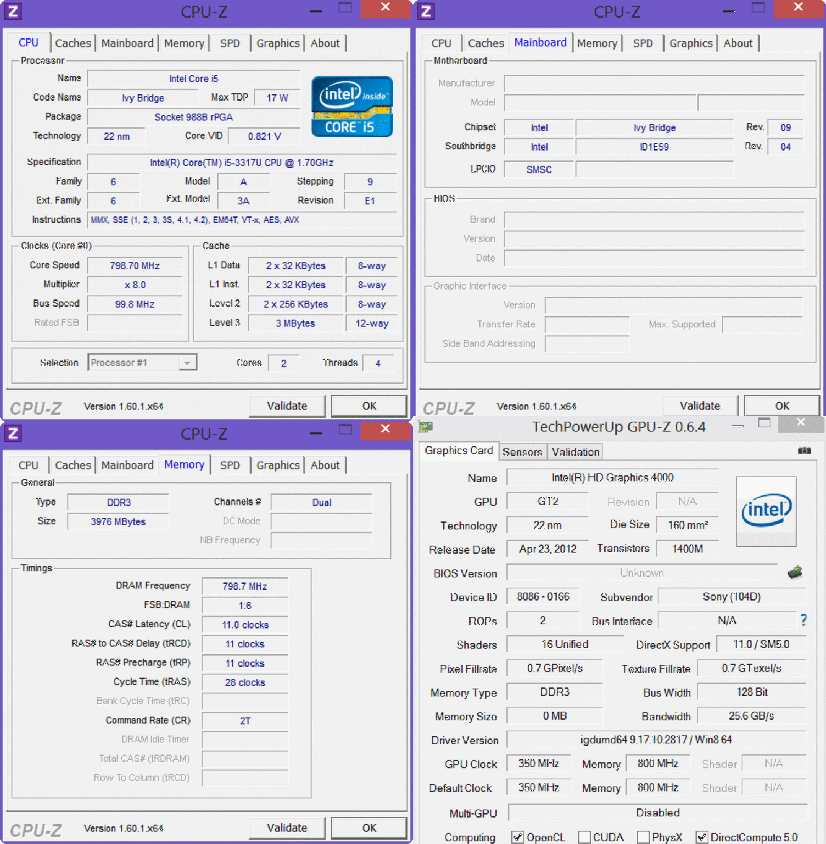Image resolution: width=826 pixels, height=844 pixels.
Task: Switch to the Sensors tab in GPU-Z
Action: [522, 452]
